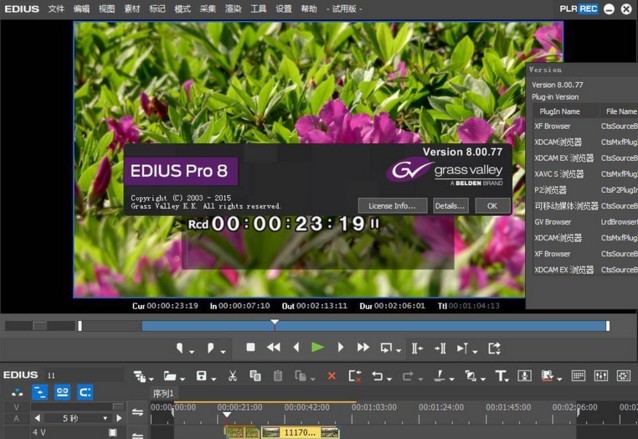Expand the Set Out point dropdown arrow
Image resolution: width=638 pixels, height=439 pixels.
coord(223,352)
